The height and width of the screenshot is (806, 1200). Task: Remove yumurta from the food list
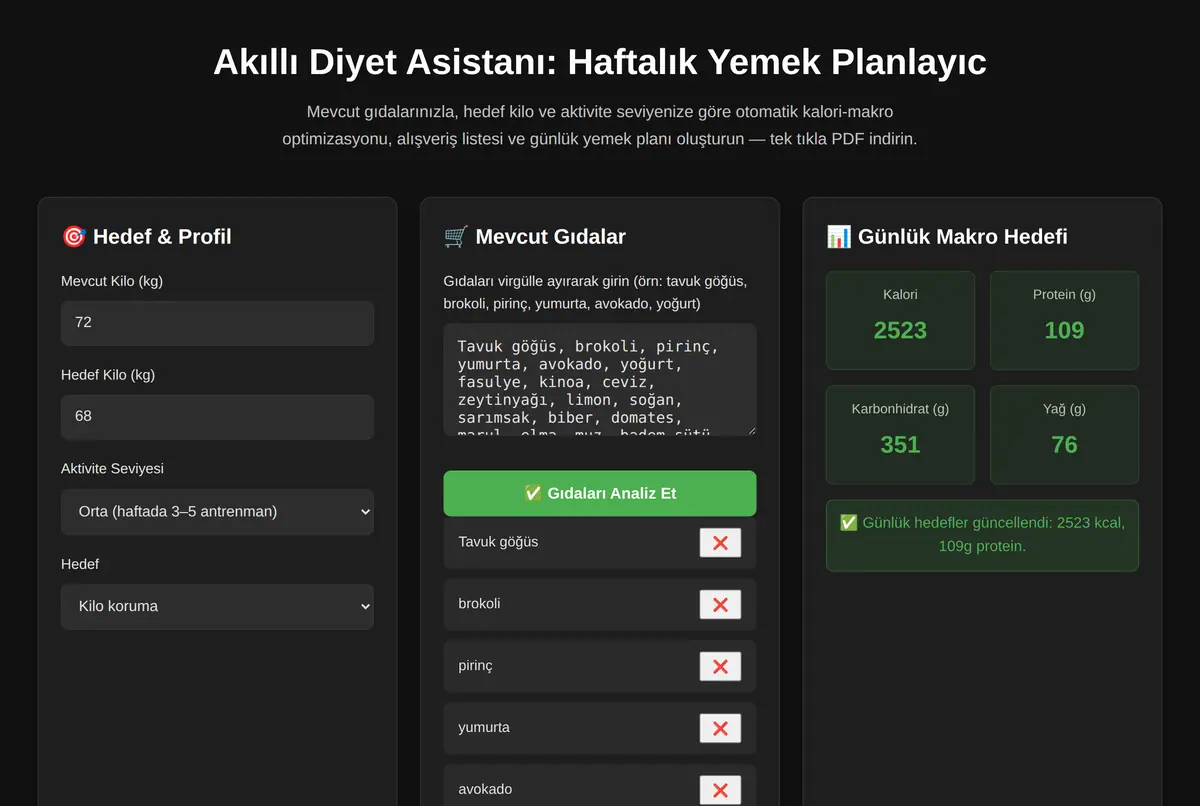click(x=720, y=729)
